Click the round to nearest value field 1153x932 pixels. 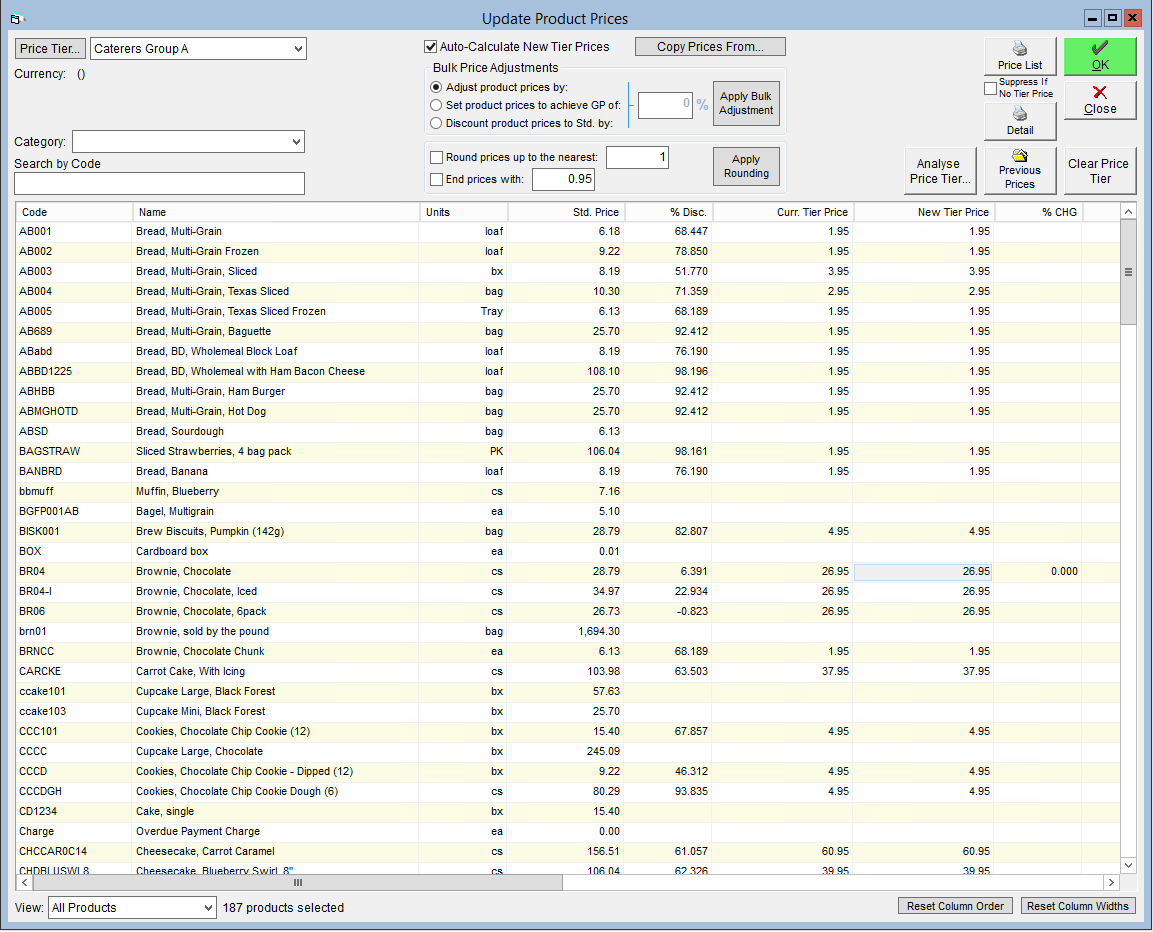(637, 157)
